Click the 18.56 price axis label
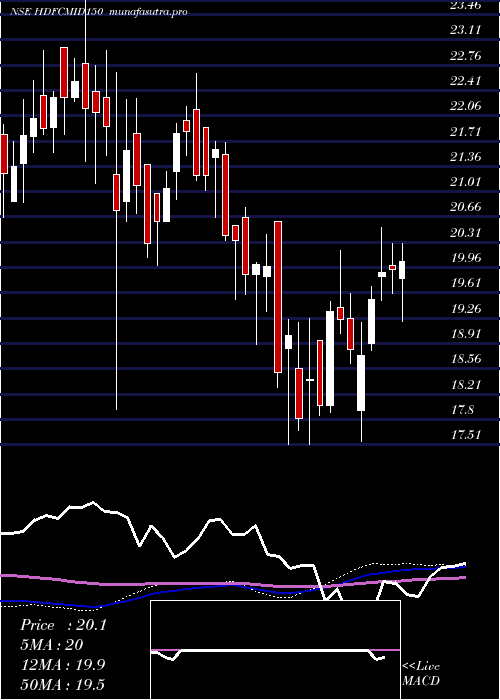The image size is (500, 700). 466,358
